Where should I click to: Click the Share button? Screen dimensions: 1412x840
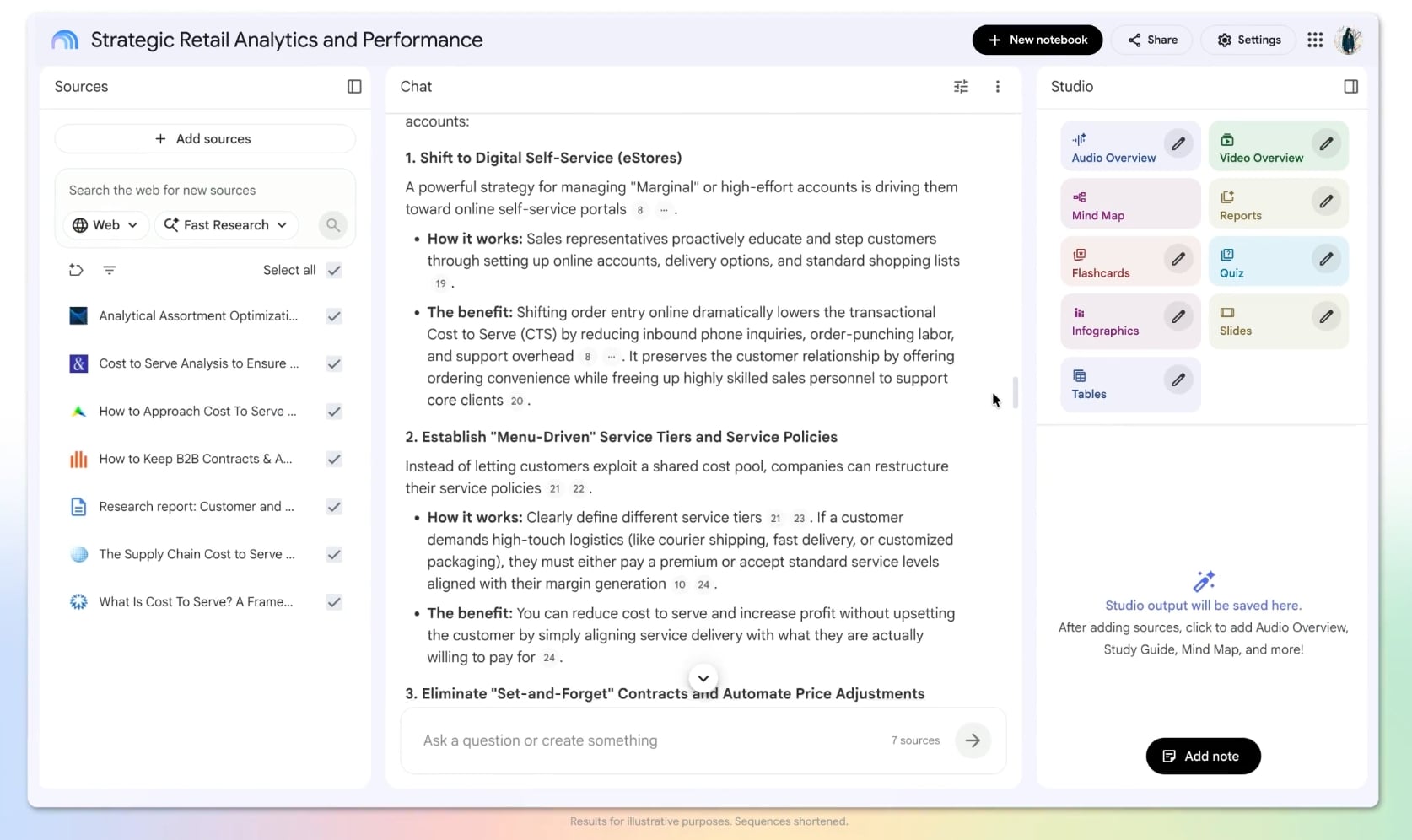point(1151,40)
